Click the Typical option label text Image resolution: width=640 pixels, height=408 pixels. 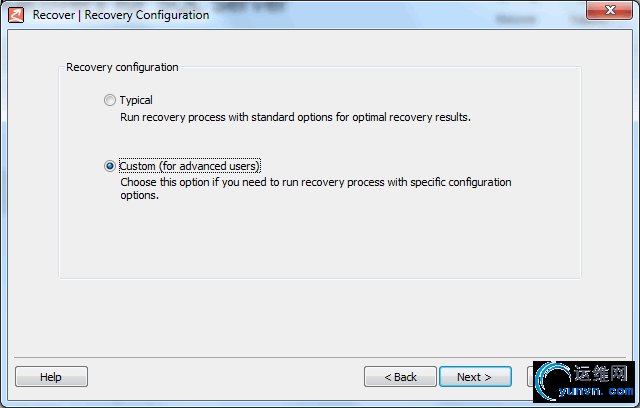[x=136, y=100]
